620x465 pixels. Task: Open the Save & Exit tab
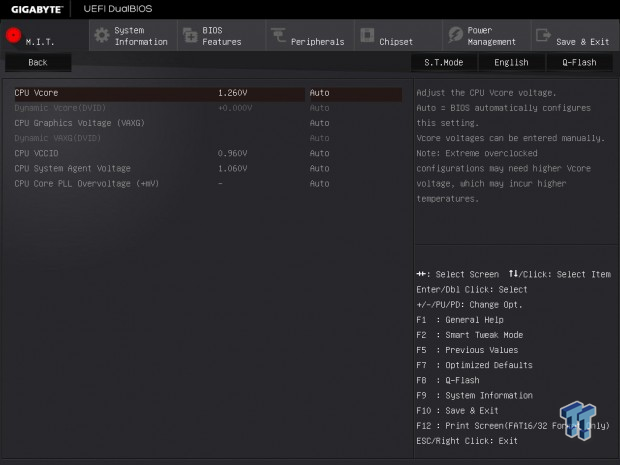(575, 35)
